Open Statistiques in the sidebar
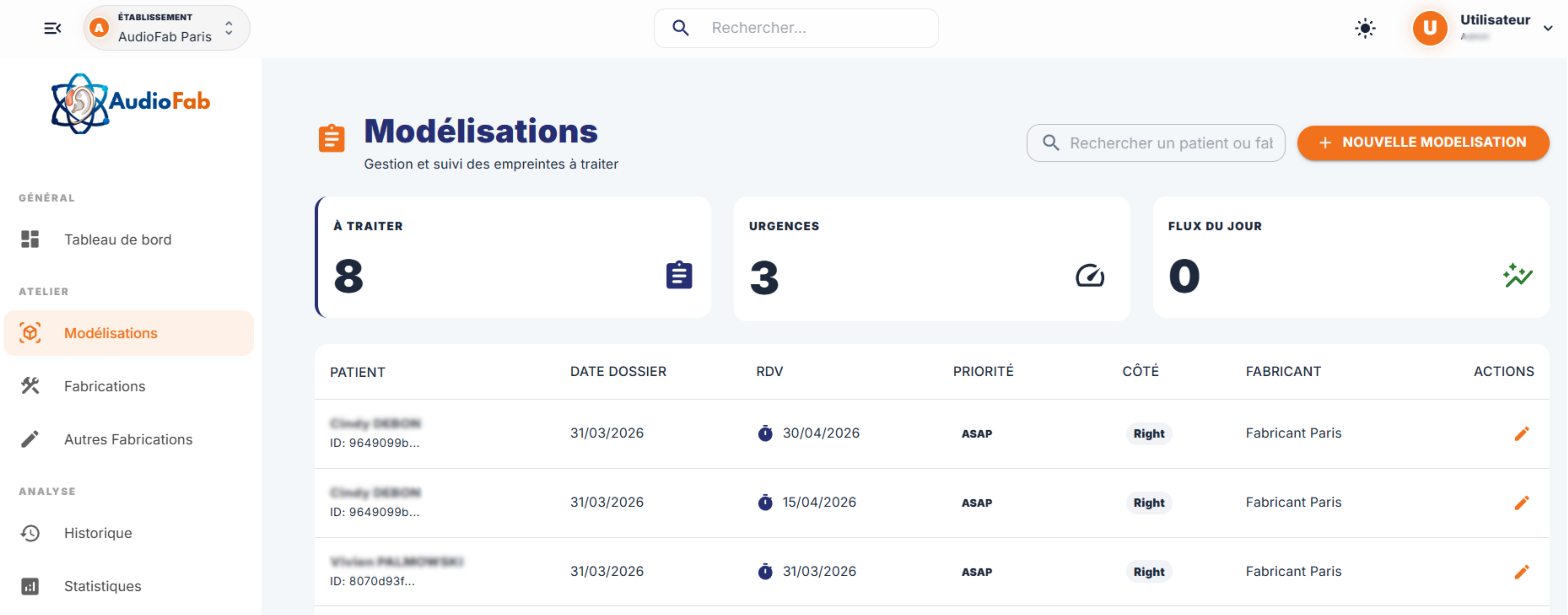Screen dimensions: 1568x615 point(129,586)
